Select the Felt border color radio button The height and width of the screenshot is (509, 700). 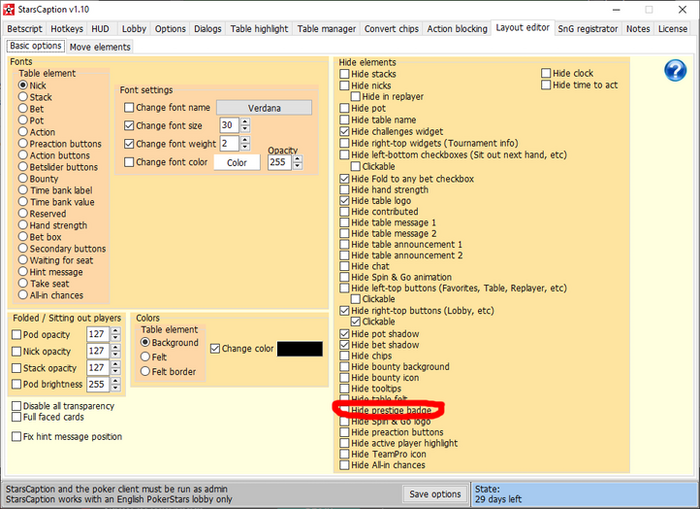pyautogui.click(x=145, y=371)
